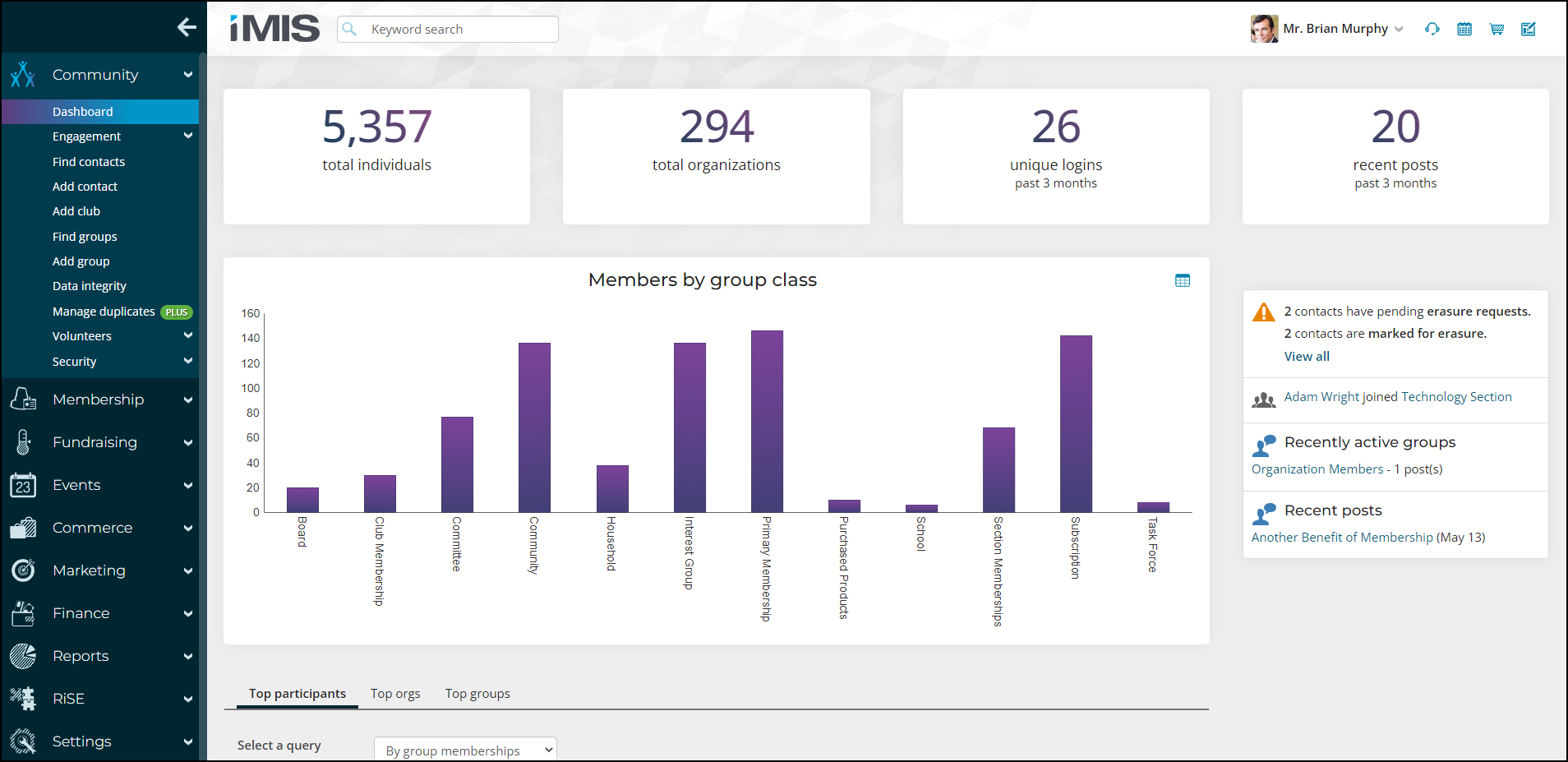The image size is (1568, 762).
Task: Open the support headset icon in the header
Action: point(1432,29)
